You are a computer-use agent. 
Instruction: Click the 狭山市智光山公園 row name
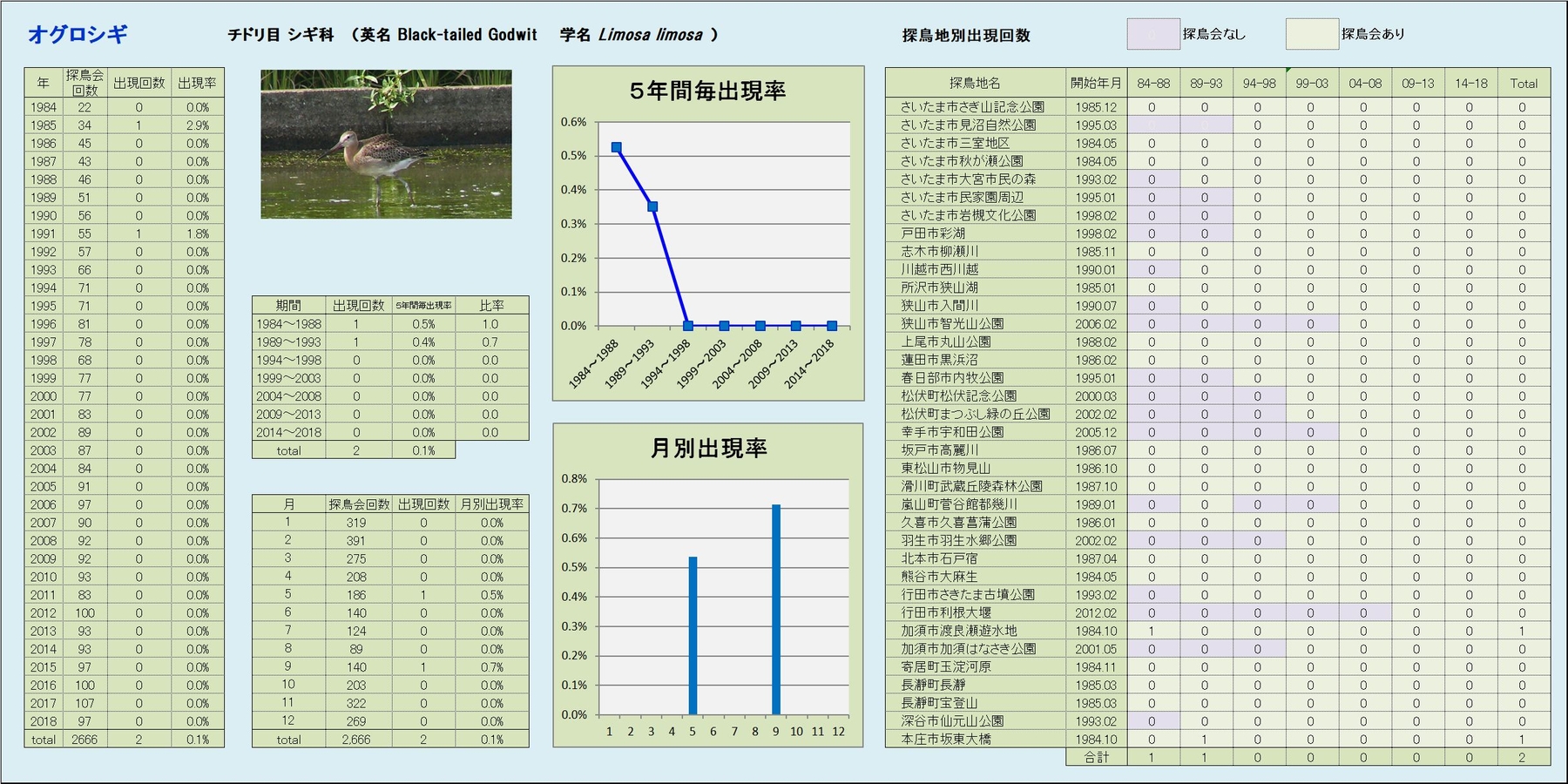coord(952,324)
